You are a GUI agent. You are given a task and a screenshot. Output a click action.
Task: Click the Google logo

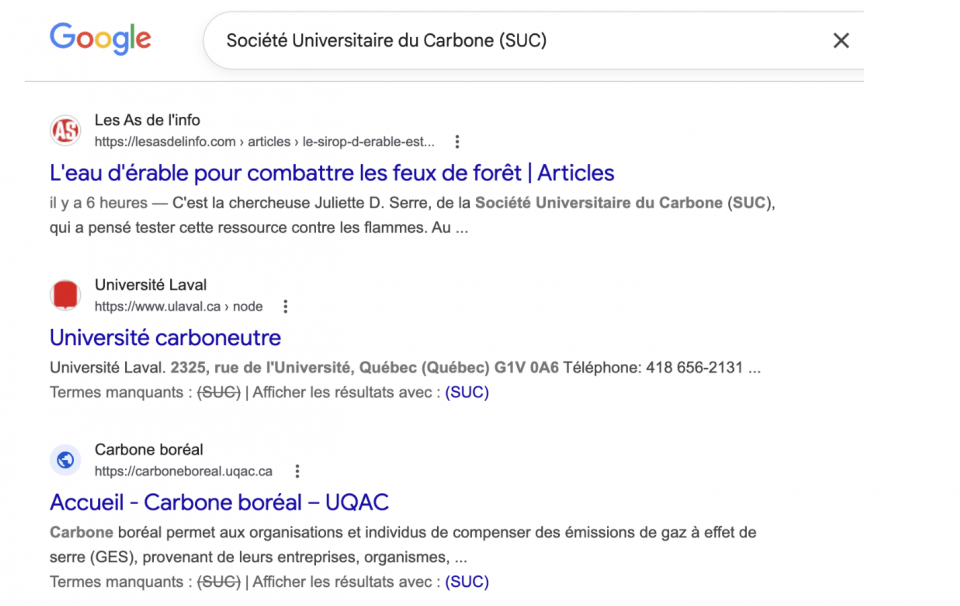point(100,39)
